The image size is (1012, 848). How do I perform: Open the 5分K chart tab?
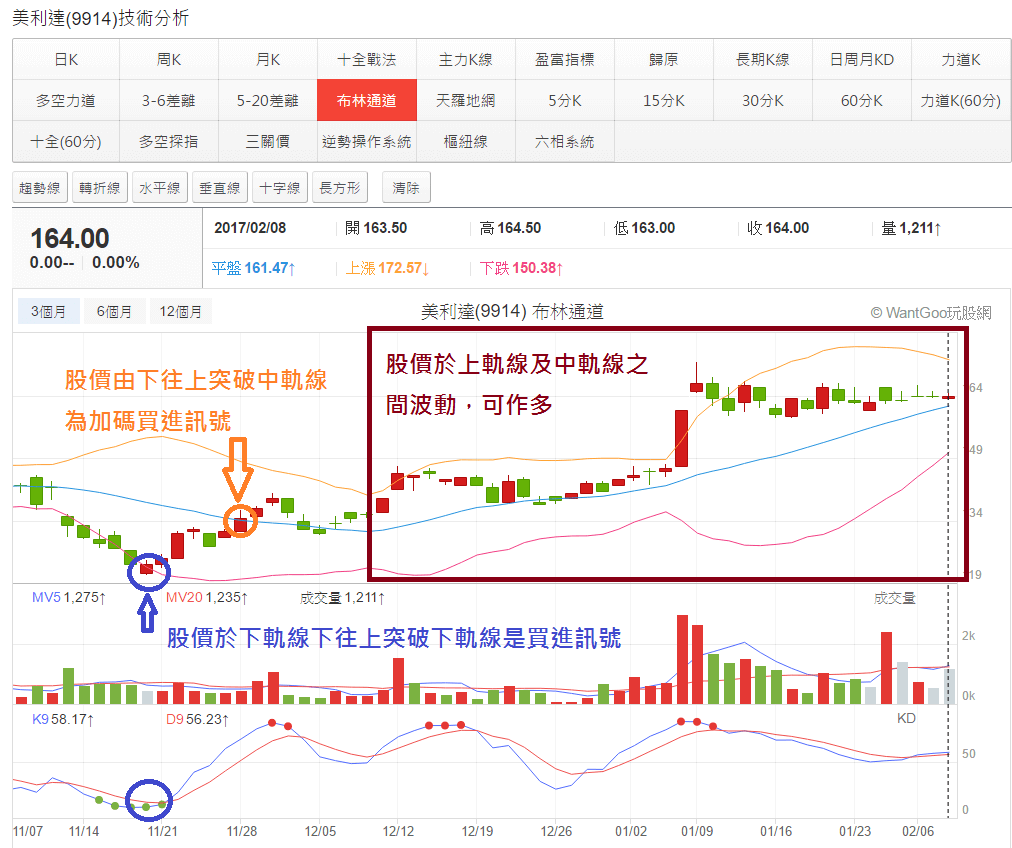click(565, 101)
